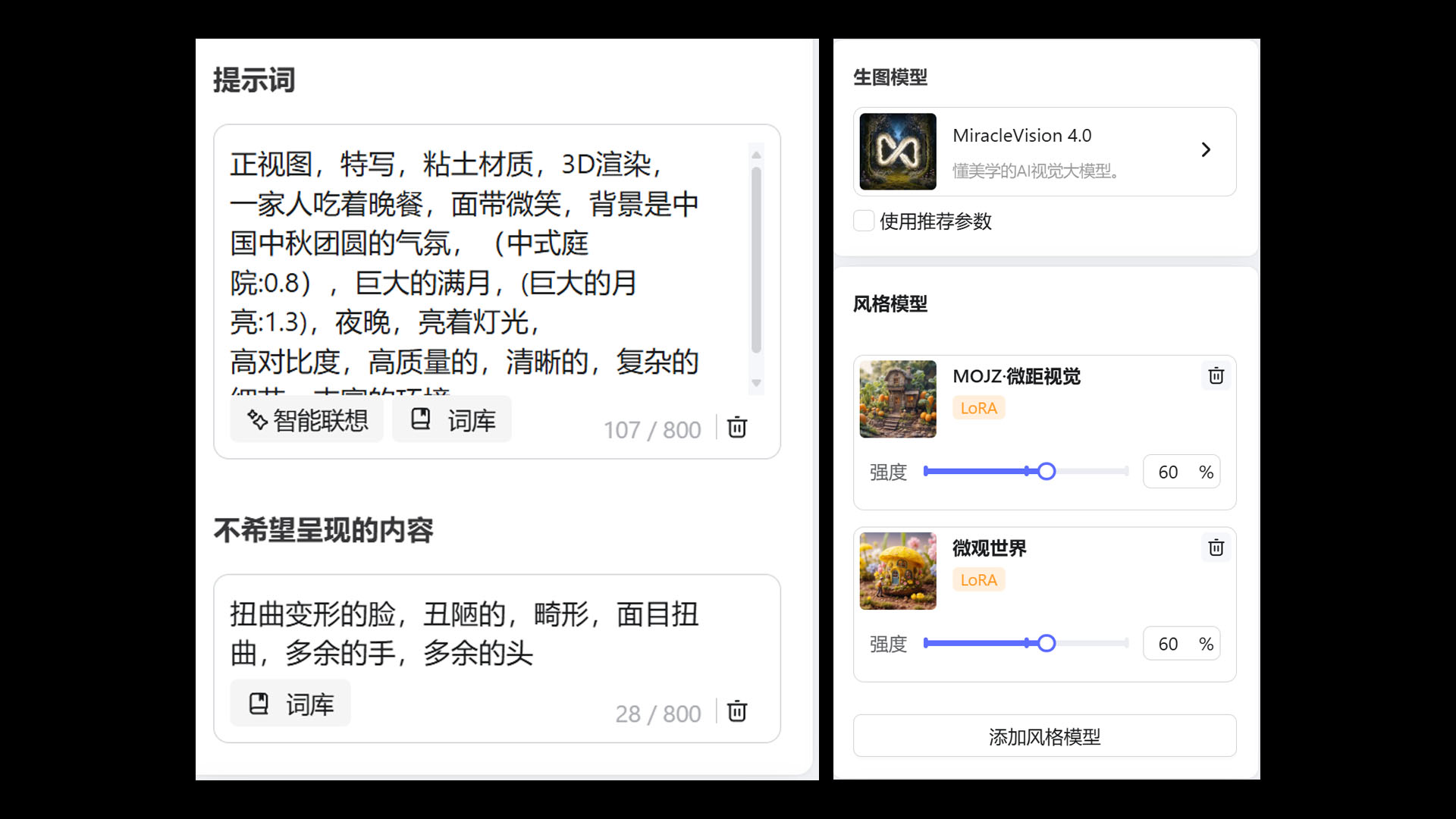Click the LoRA tag on 微观世界
This screenshot has width=1456, height=819.
[978, 579]
